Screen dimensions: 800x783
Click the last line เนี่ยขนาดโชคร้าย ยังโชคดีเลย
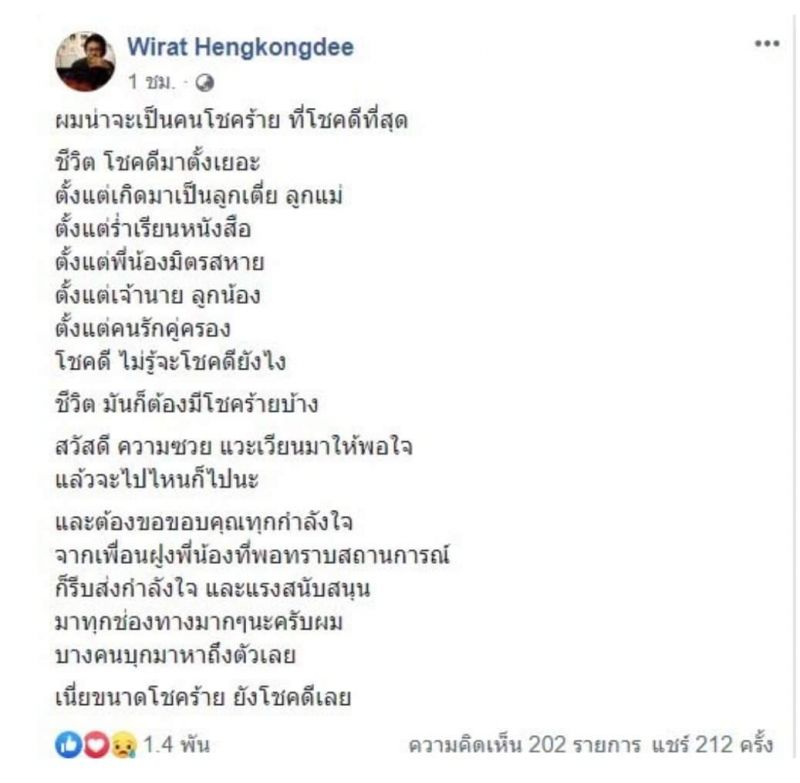pos(204,697)
